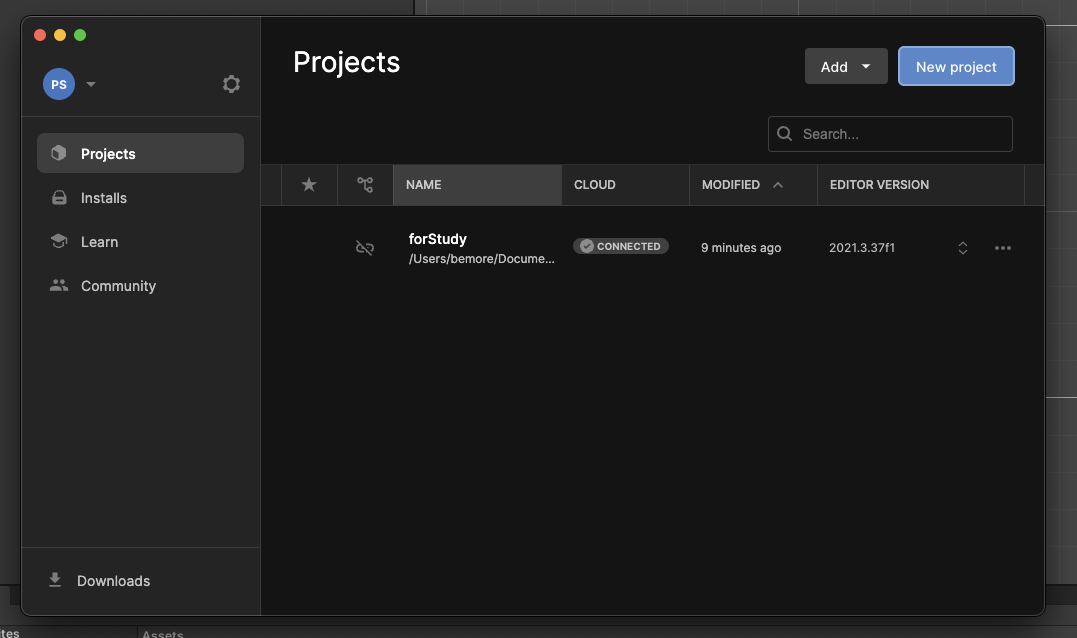Image resolution: width=1077 pixels, height=638 pixels.
Task: Click the PS account avatar
Action: [x=59, y=84]
